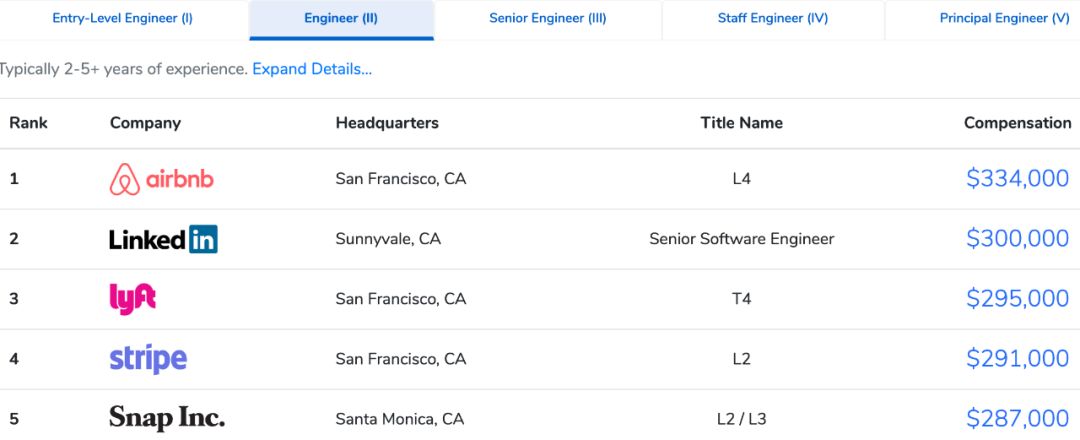The width and height of the screenshot is (1080, 440).
Task: View Lyft's $295,000 compensation details
Action: point(1017,299)
